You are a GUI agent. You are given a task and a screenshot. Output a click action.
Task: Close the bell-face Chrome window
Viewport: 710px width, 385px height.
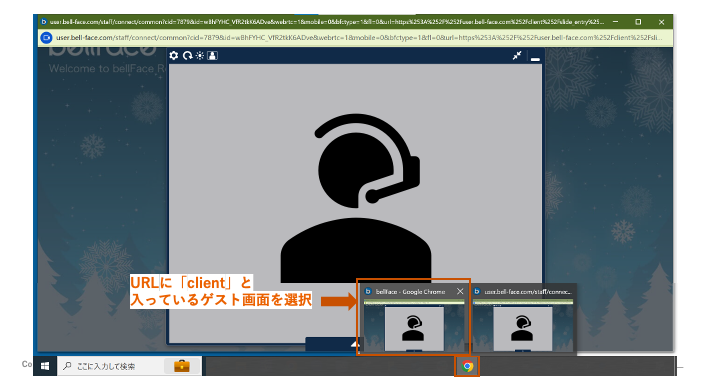pyautogui.click(x=661, y=21)
